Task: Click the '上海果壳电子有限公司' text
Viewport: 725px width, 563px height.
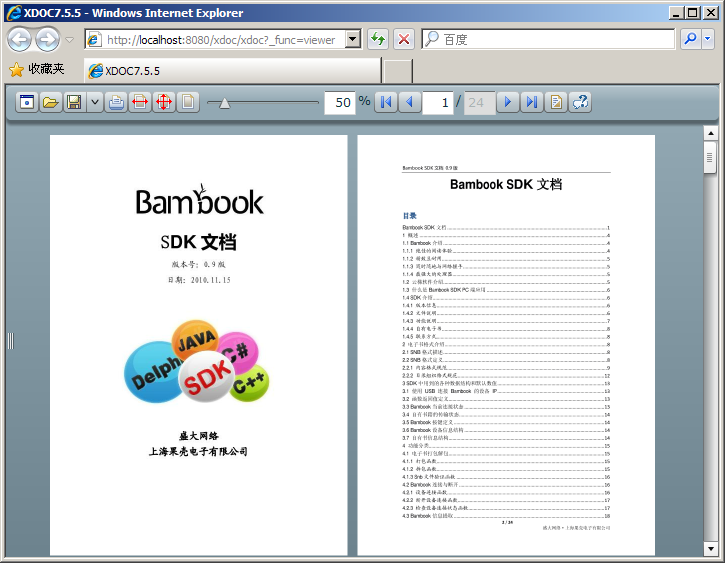Action: (x=198, y=452)
